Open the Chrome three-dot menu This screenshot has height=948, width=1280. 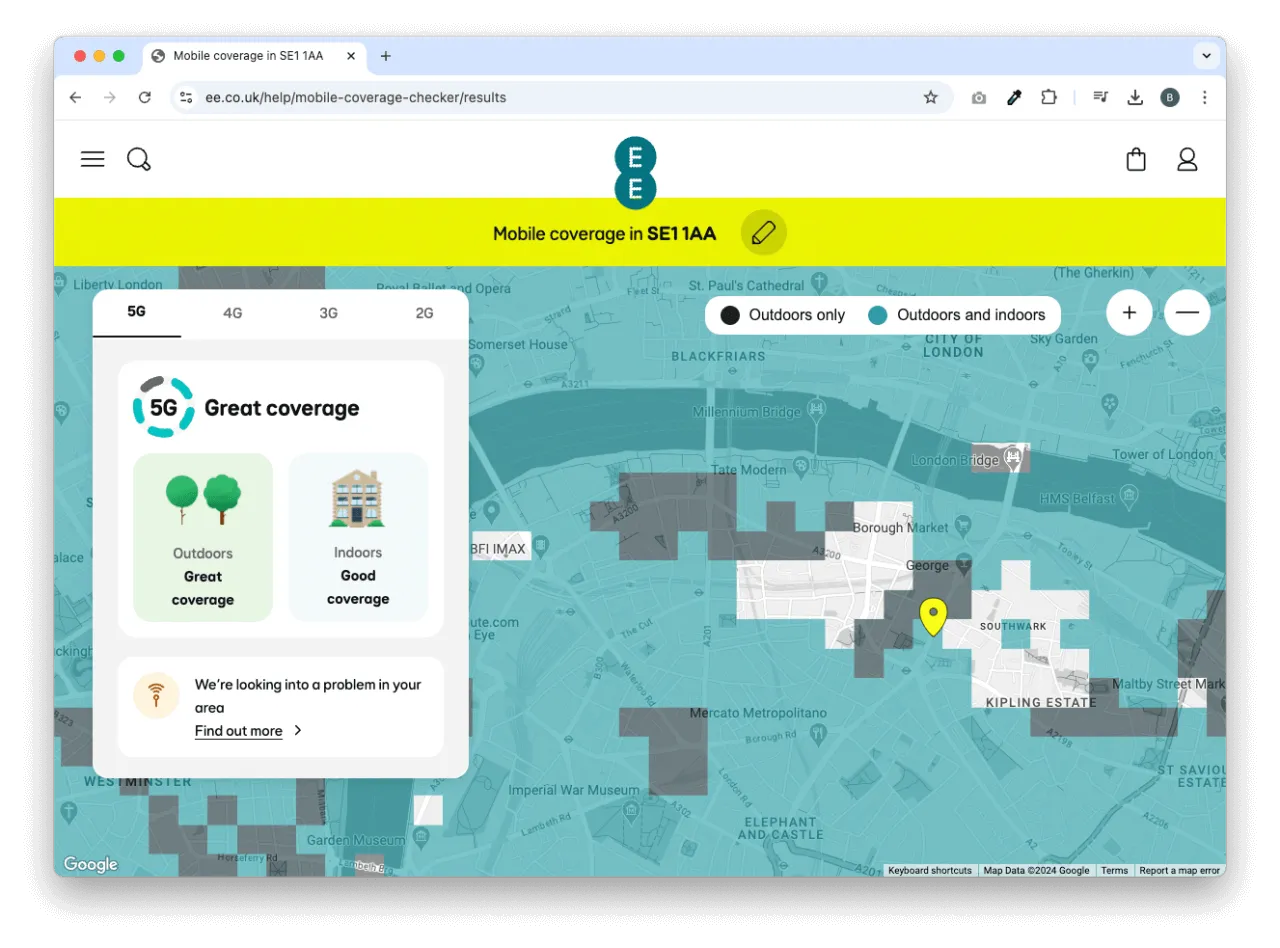pyautogui.click(x=1205, y=97)
